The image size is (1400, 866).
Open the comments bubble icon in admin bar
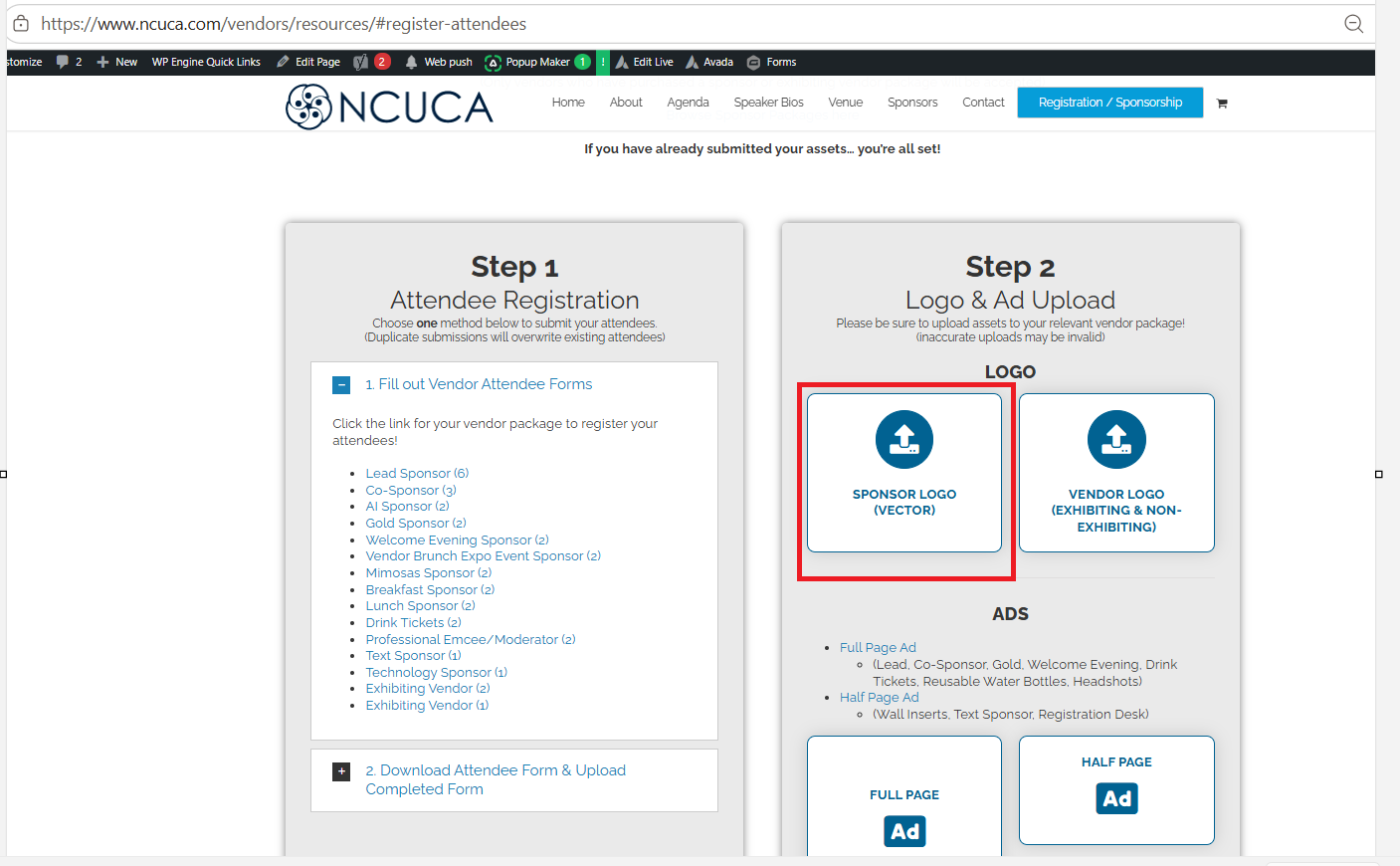63,62
